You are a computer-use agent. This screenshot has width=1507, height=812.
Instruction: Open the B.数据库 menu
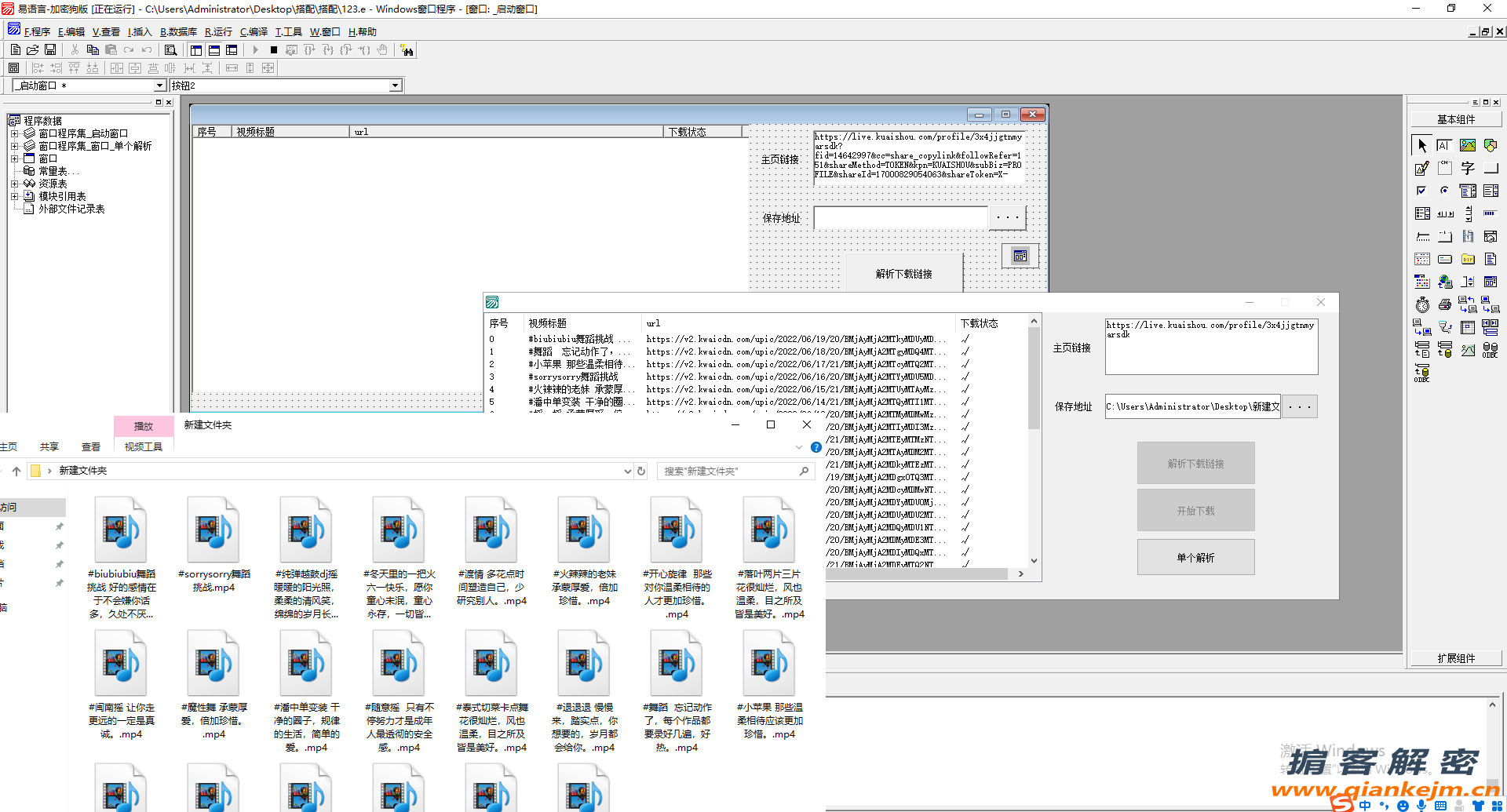pyautogui.click(x=178, y=32)
